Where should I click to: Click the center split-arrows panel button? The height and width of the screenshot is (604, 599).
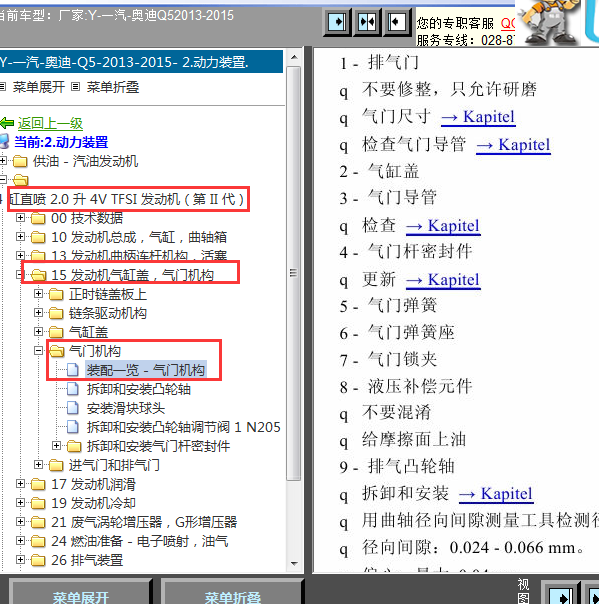[x=367, y=22]
